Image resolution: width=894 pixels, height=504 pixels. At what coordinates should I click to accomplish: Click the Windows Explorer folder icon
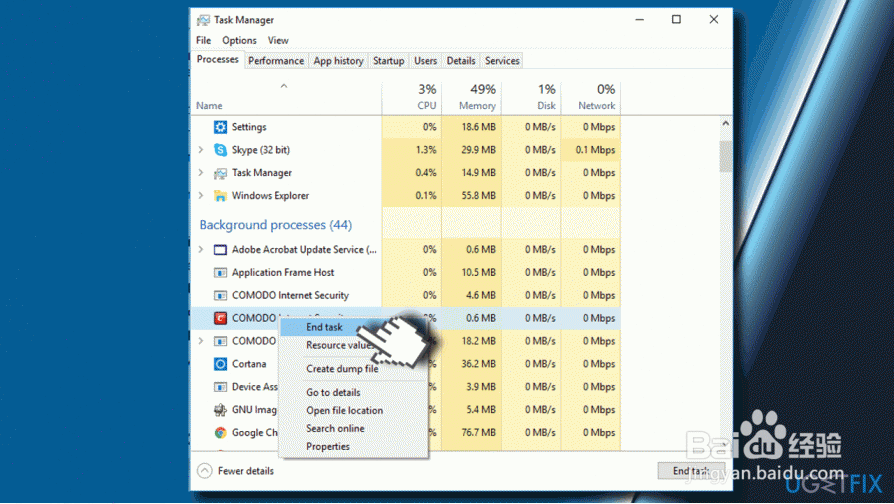coord(220,196)
